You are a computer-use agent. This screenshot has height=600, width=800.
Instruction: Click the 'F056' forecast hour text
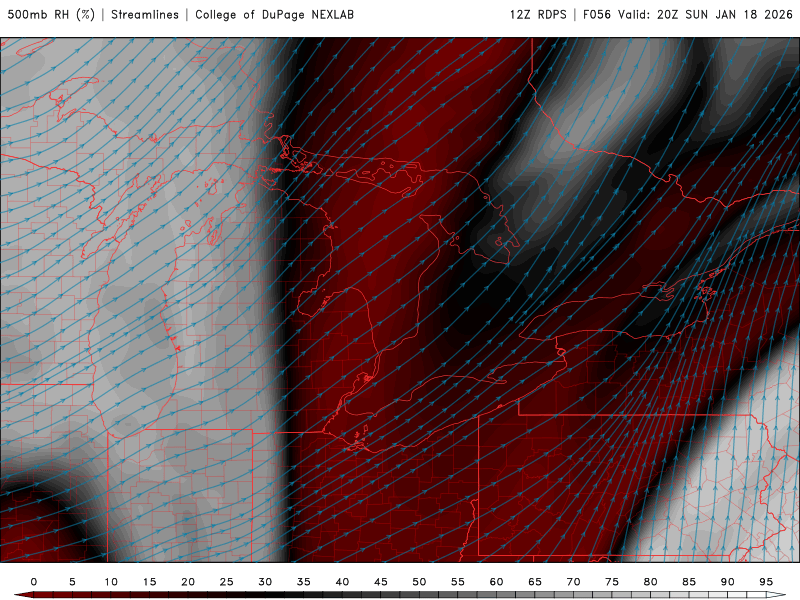(596, 15)
